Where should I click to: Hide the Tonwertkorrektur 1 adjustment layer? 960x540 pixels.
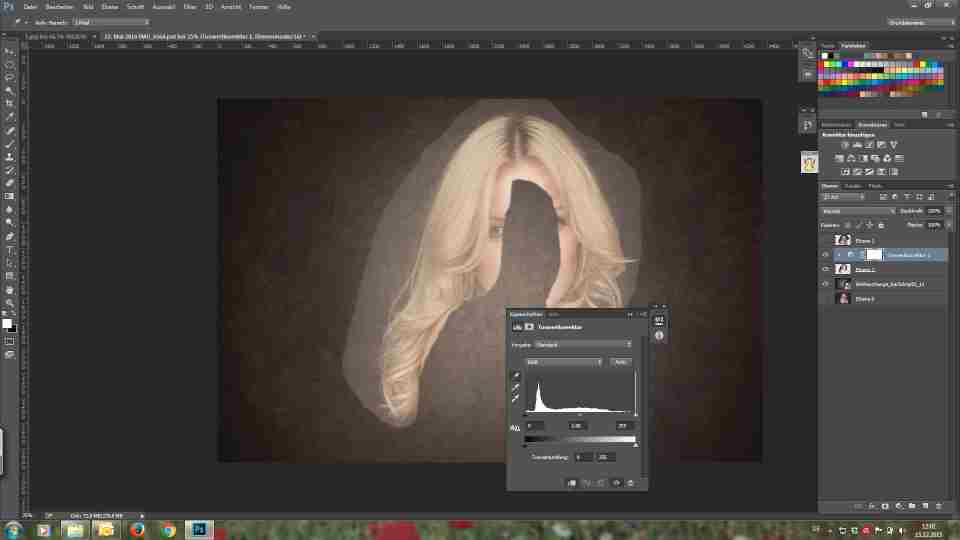826,255
